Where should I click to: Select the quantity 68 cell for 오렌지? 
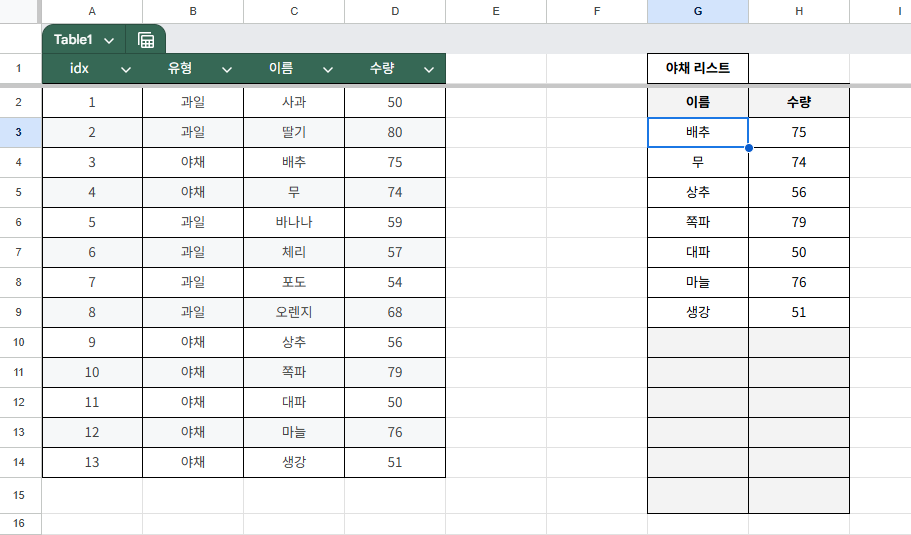395,313
